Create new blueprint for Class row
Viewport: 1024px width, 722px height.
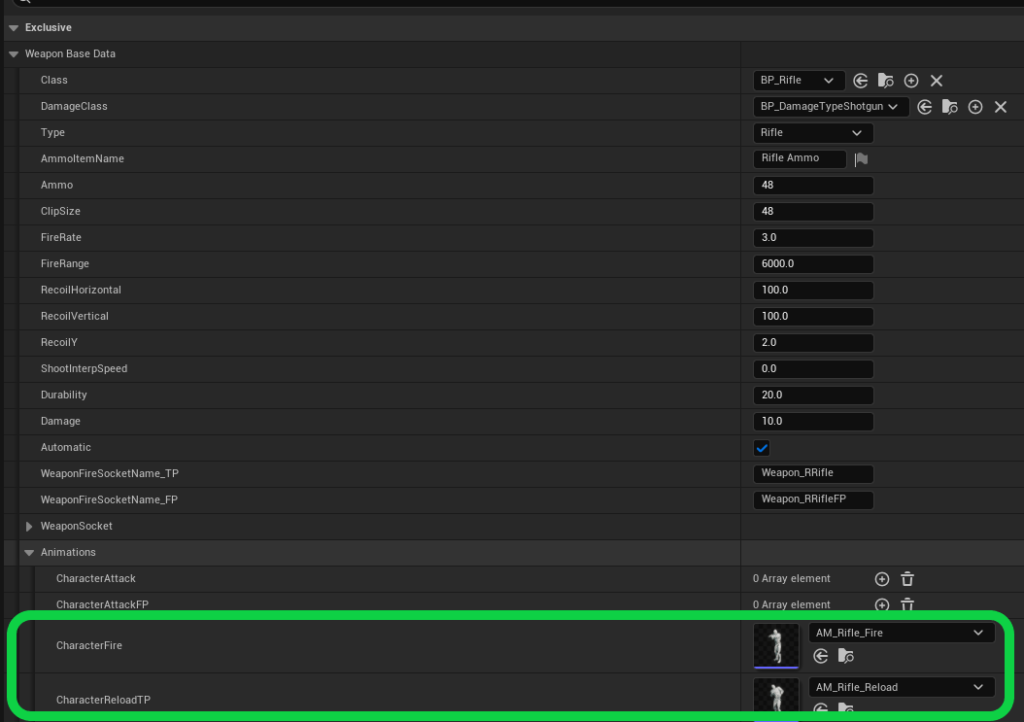[911, 80]
